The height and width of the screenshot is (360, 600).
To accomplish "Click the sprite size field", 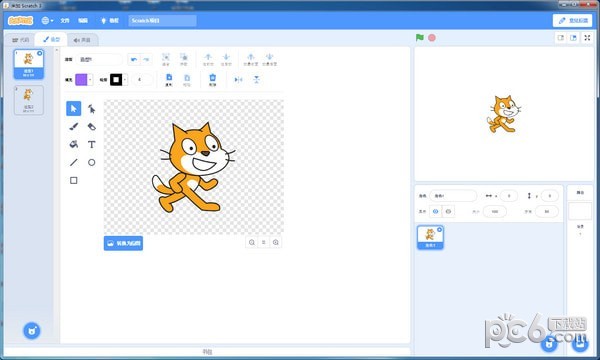I will pos(495,211).
